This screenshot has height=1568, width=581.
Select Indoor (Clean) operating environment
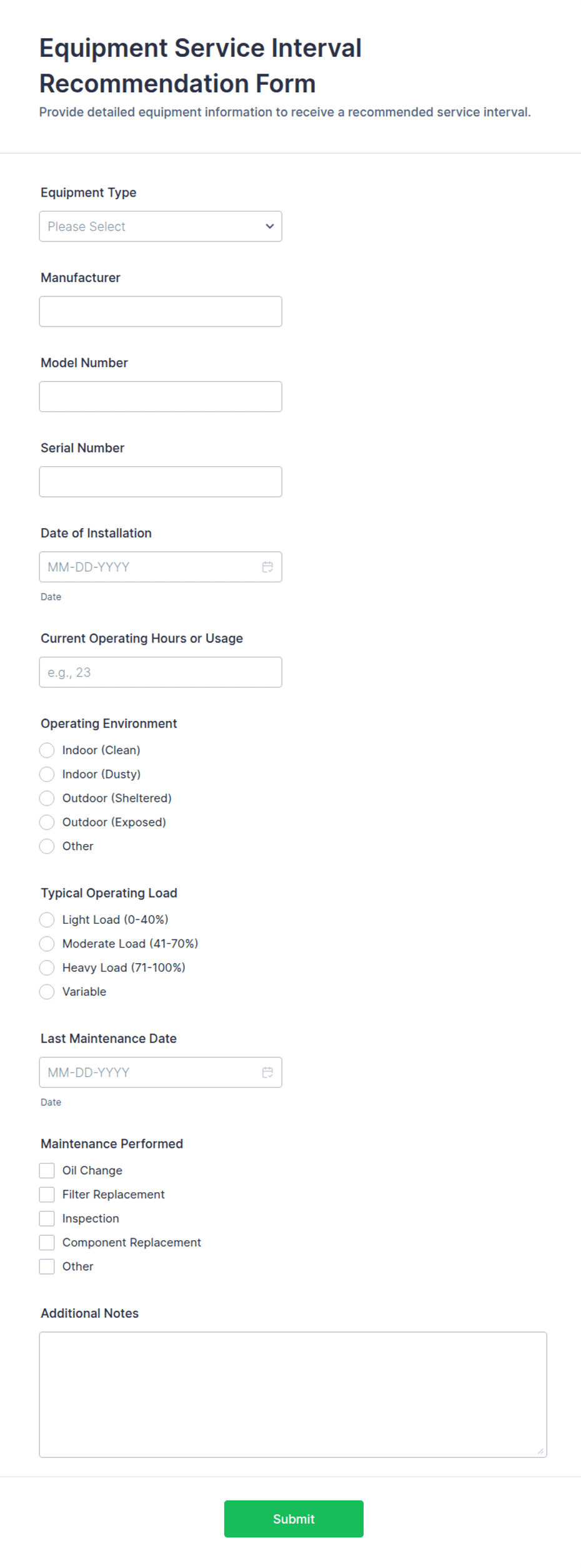(47, 750)
